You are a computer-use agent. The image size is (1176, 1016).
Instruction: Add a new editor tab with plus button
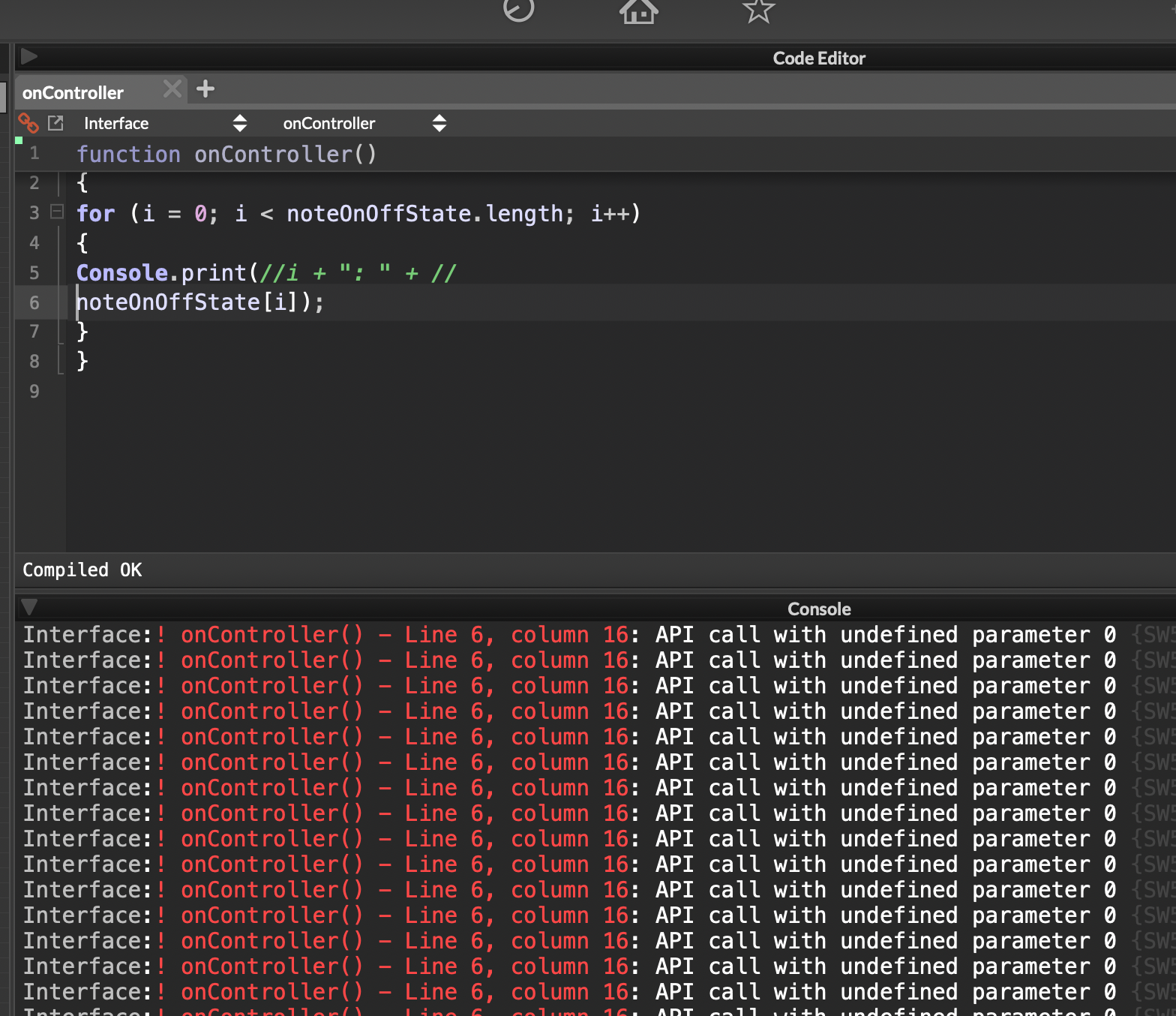point(205,89)
